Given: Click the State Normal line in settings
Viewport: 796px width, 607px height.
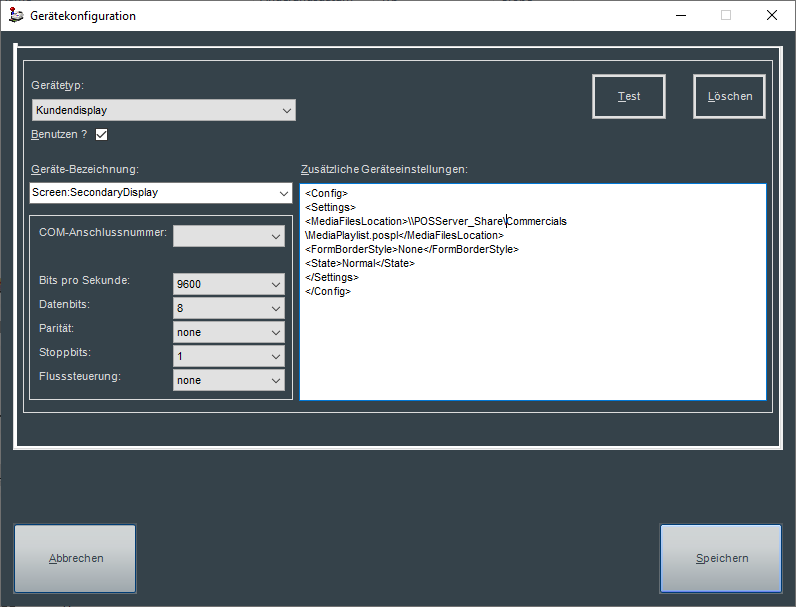Looking at the screenshot, I should (x=359, y=263).
